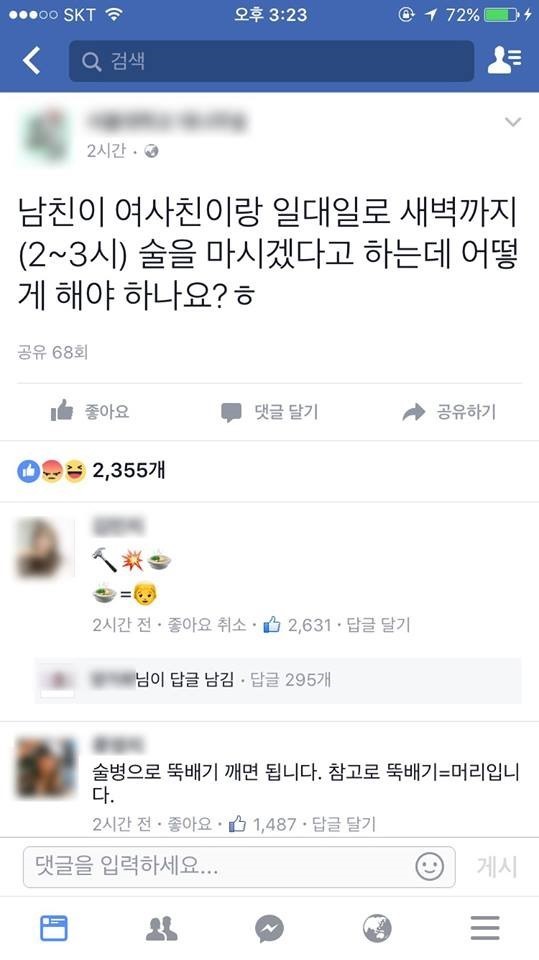This screenshot has height=960, width=539.
Task: Open the friend requests icon in header
Action: (x=504, y=61)
